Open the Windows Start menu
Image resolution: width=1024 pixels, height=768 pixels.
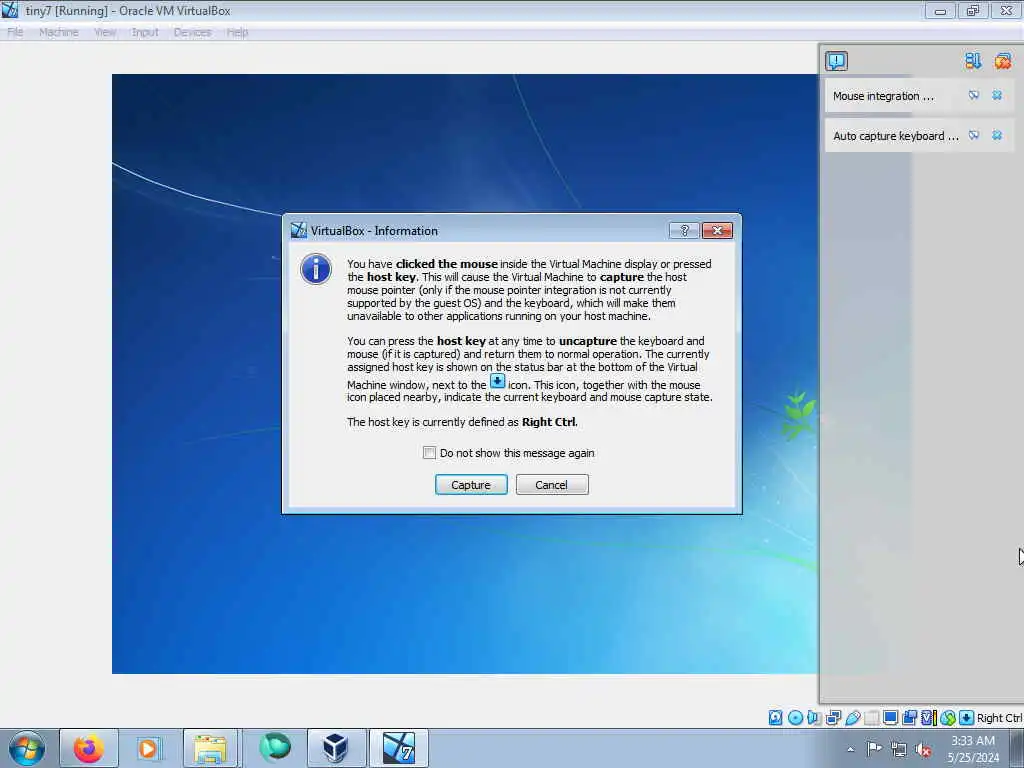(x=27, y=748)
